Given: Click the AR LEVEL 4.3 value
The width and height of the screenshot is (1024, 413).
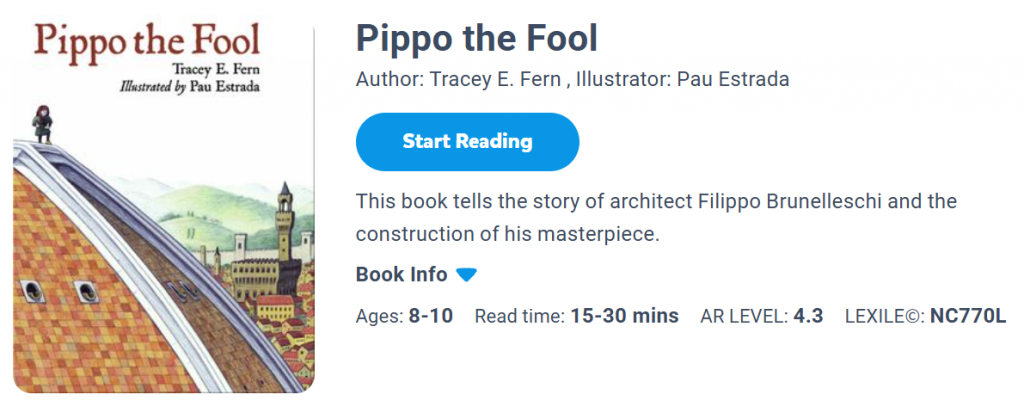Looking at the screenshot, I should (x=808, y=317).
